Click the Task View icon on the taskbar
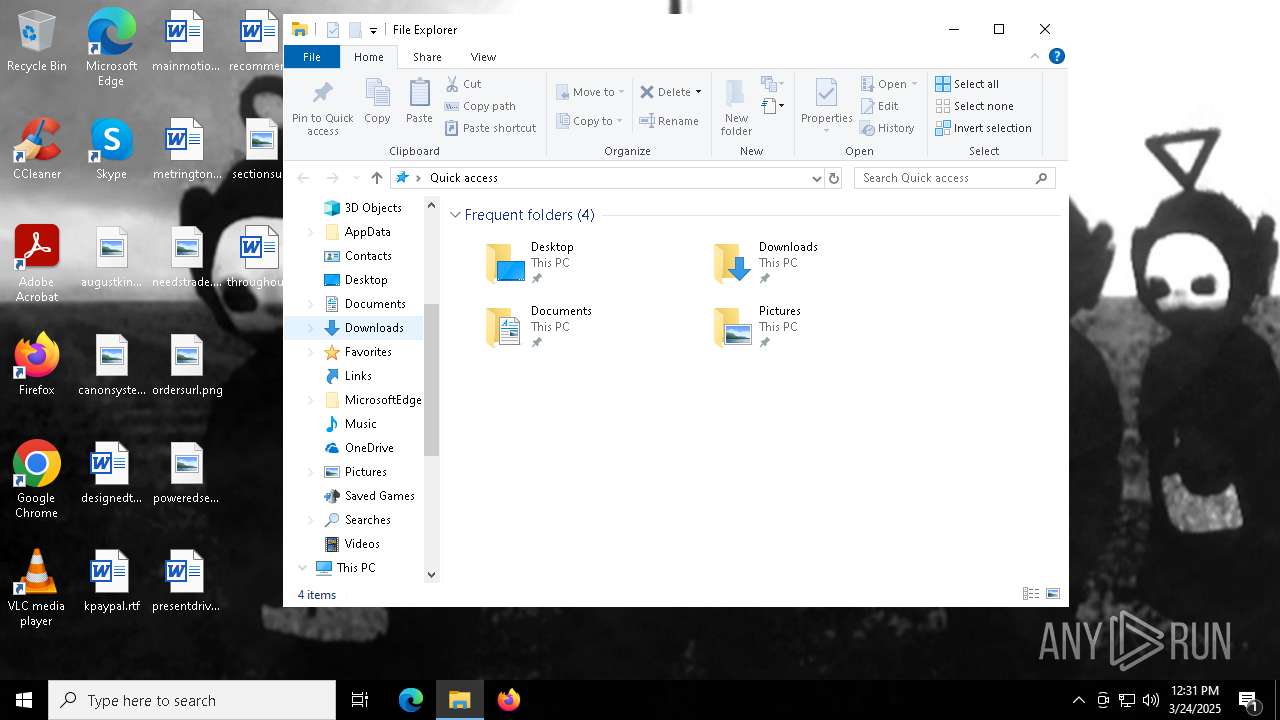Image resolution: width=1280 pixels, height=720 pixels. pos(360,700)
